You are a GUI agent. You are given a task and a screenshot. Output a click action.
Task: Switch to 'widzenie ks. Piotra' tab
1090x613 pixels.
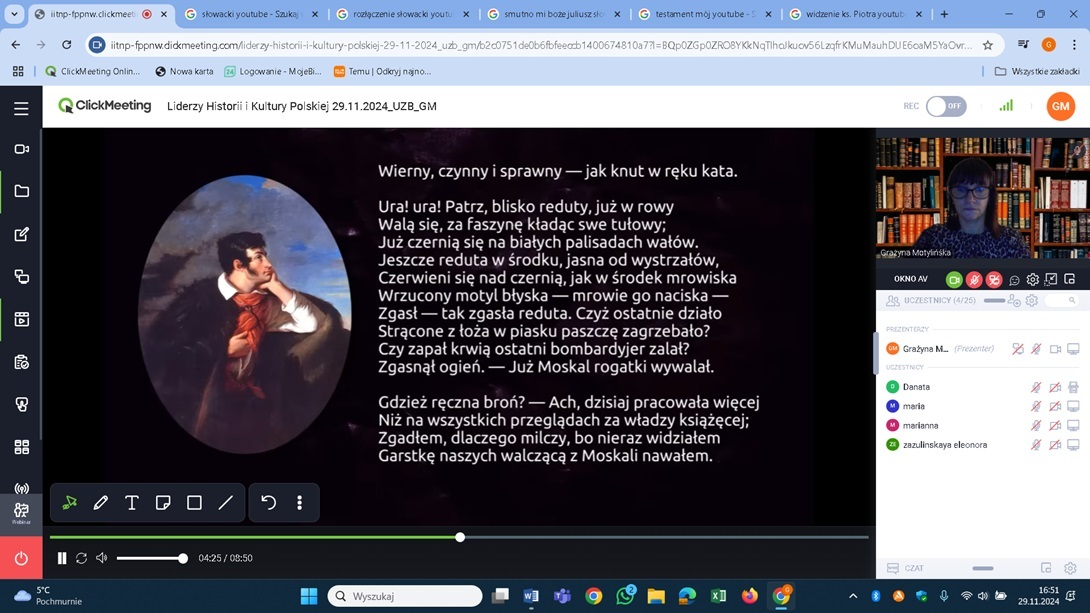(855, 14)
